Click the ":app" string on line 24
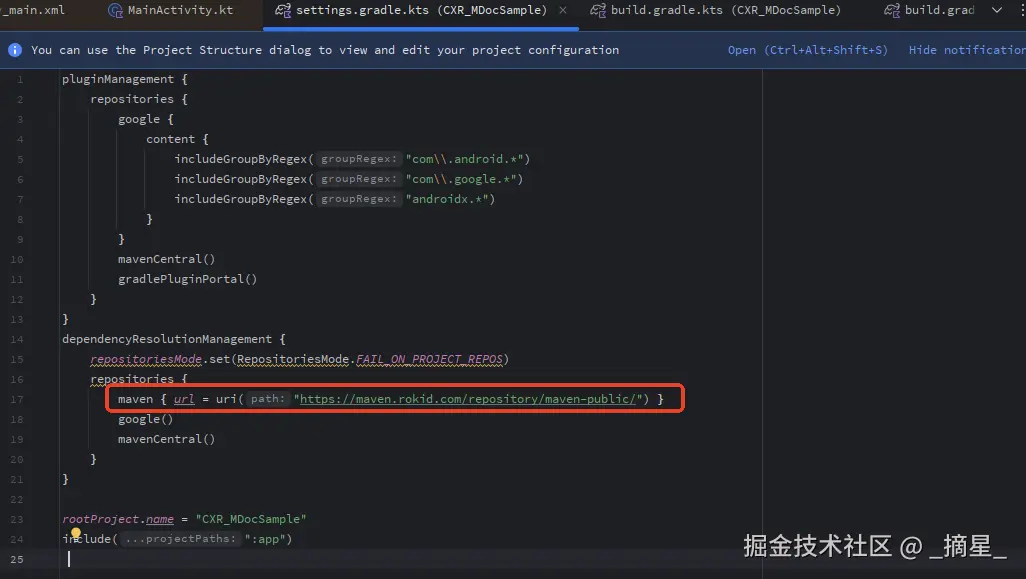The height and width of the screenshot is (579, 1026). pos(264,539)
